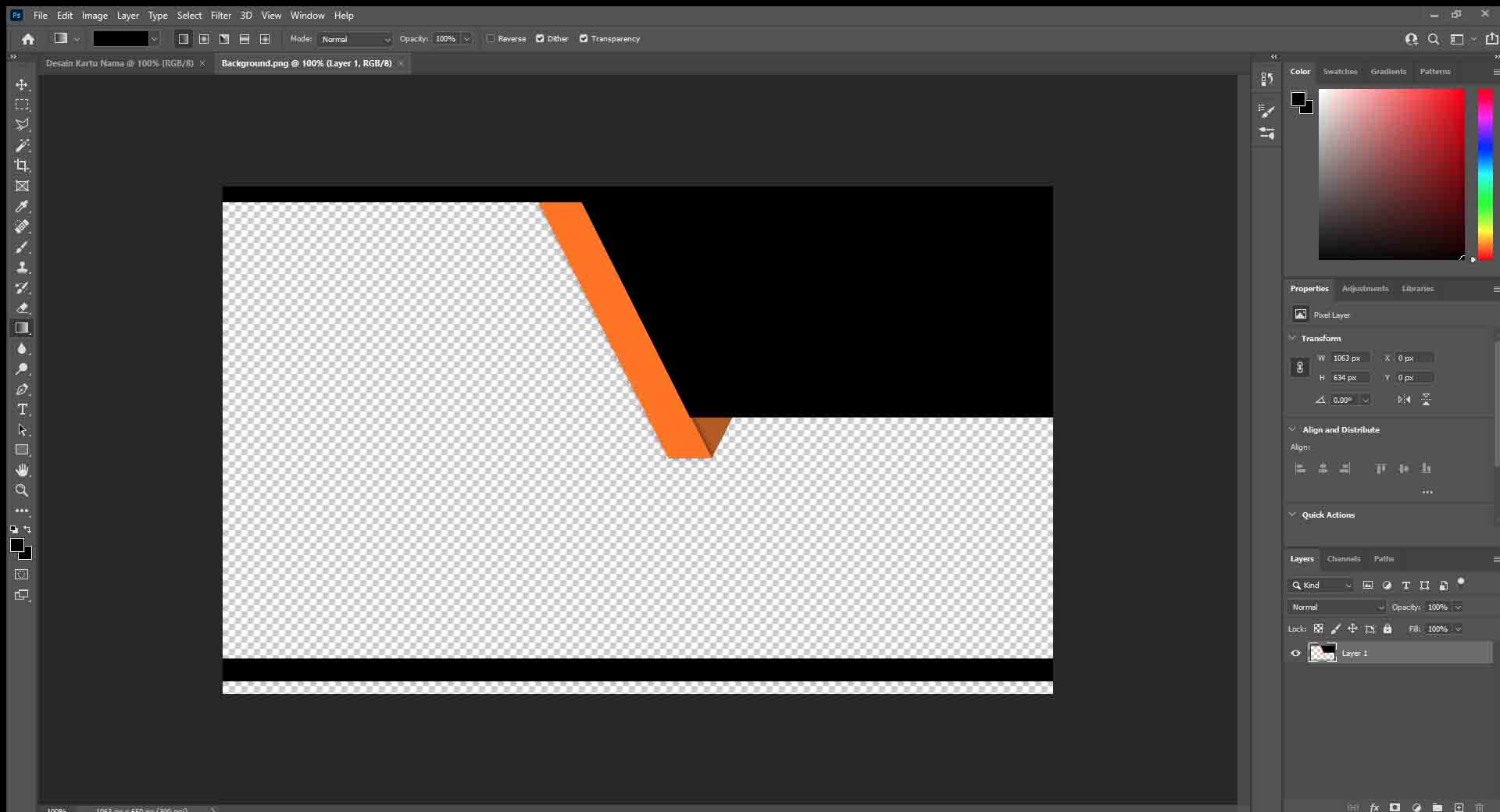The height and width of the screenshot is (812, 1500).
Task: Select the Brush tool
Action: click(22, 247)
